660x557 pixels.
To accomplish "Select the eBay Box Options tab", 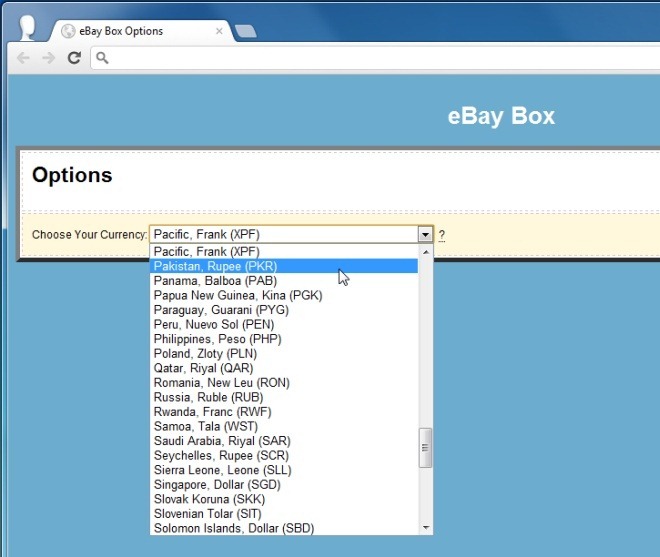I will click(x=142, y=31).
